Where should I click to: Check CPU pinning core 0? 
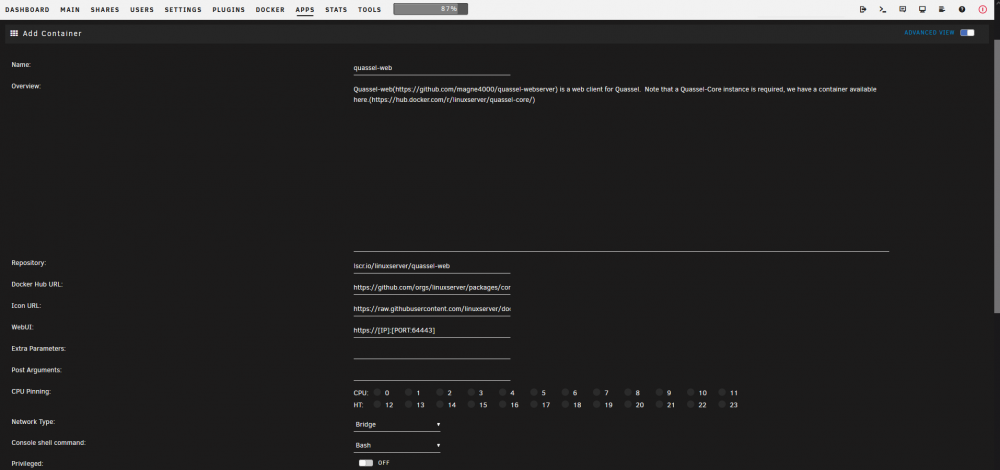(377, 393)
